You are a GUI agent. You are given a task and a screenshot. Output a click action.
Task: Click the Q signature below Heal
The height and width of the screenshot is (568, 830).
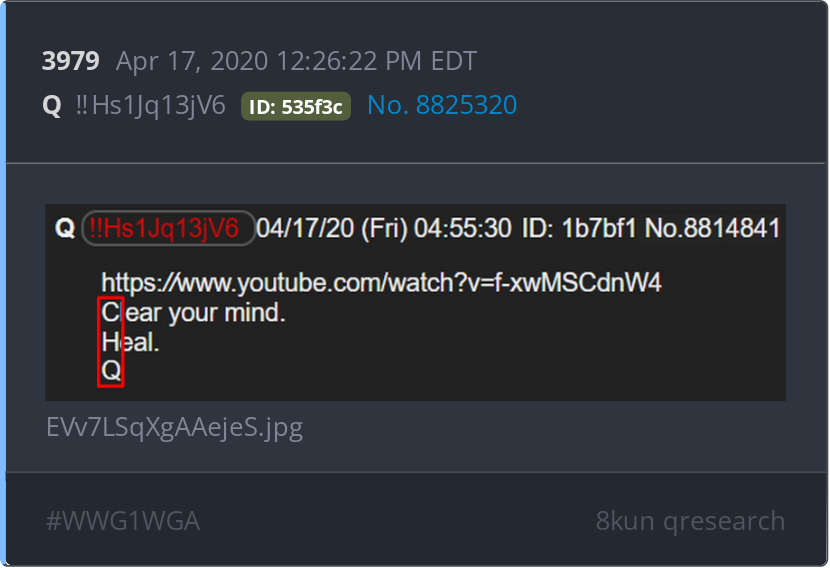coord(111,370)
